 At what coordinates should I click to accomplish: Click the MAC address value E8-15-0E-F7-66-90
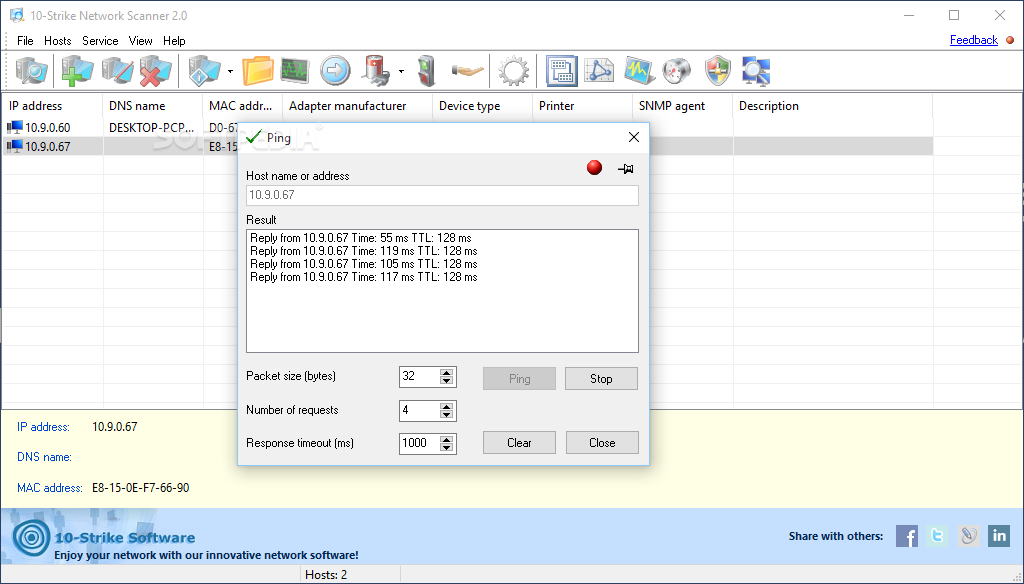pos(140,488)
